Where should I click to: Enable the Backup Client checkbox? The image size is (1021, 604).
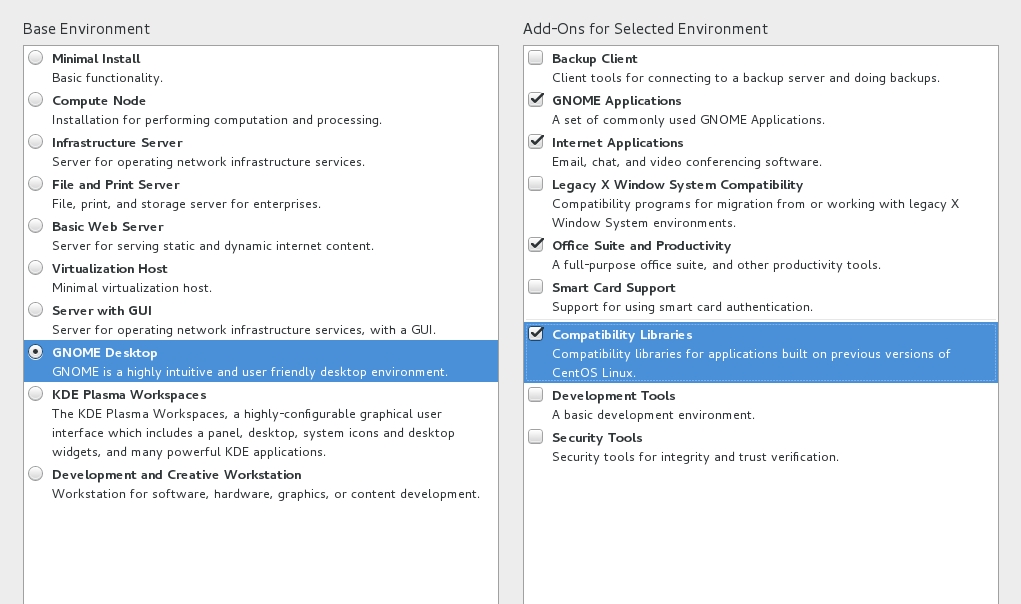pyautogui.click(x=536, y=58)
